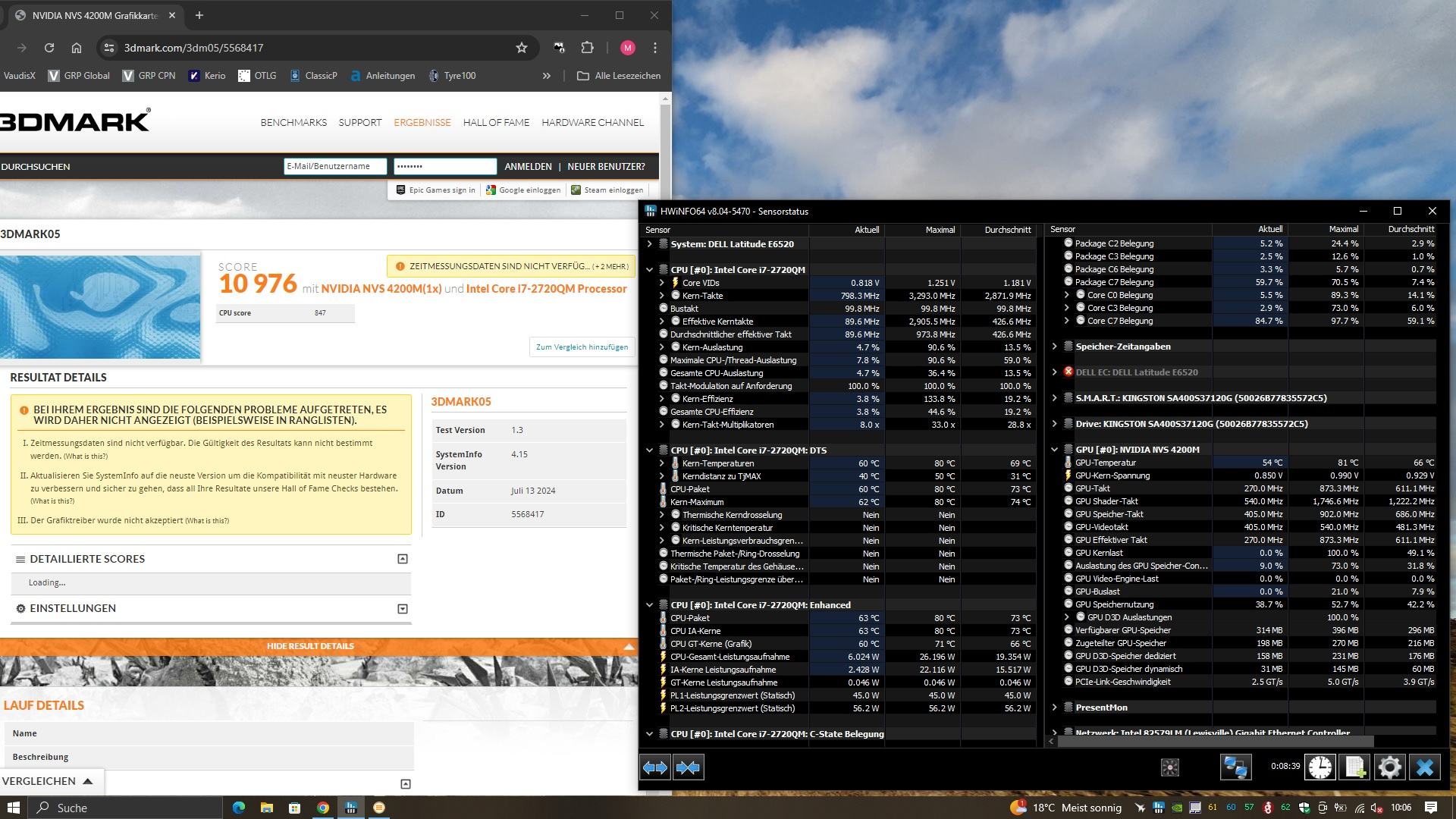Select HWiNFO icon in taskbar
This screenshot has height=819, width=1456.
tap(351, 808)
